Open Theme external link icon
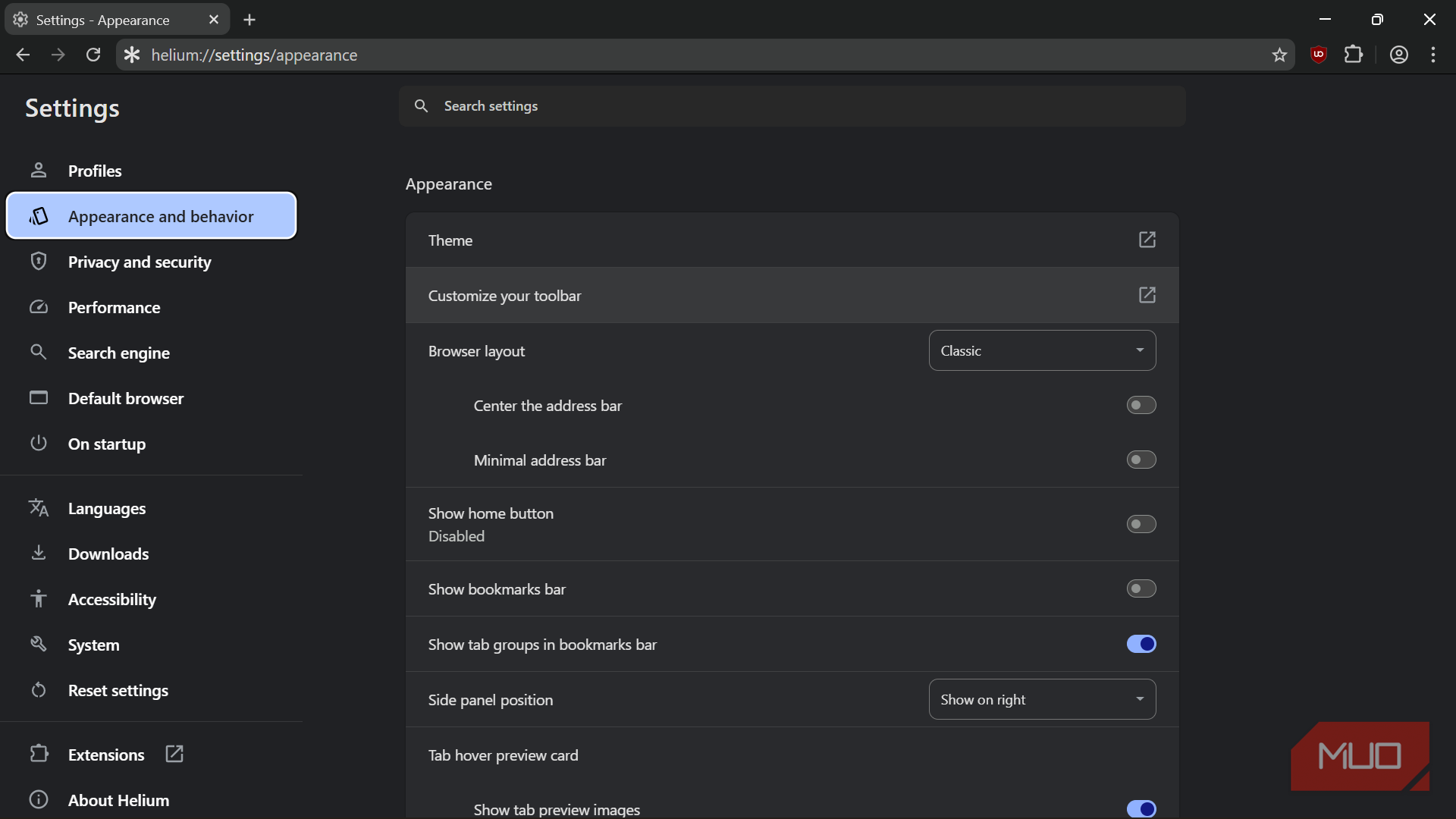Viewport: 1456px width, 819px height. tap(1147, 240)
